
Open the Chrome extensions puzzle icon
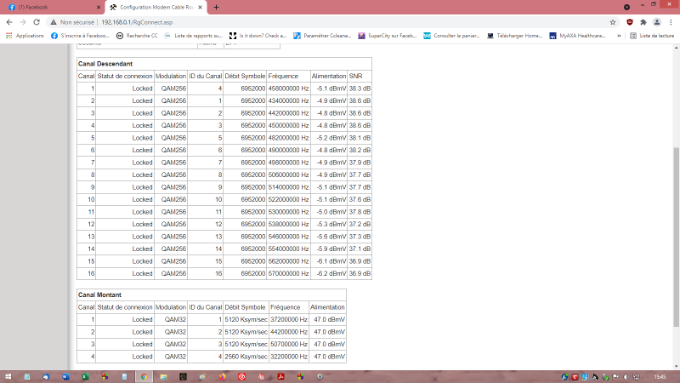pos(644,22)
